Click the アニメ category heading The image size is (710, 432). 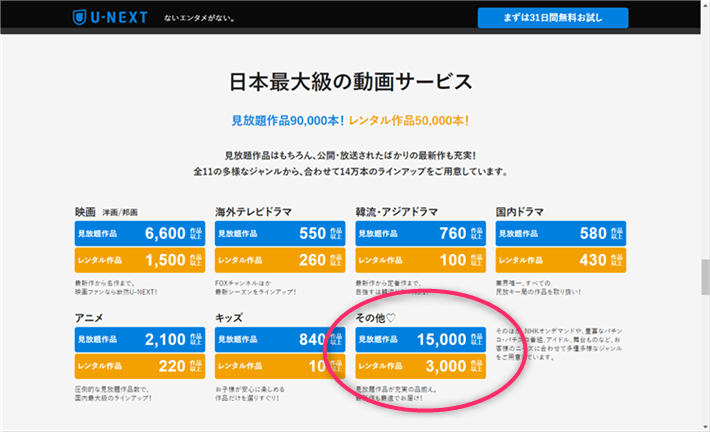90,317
